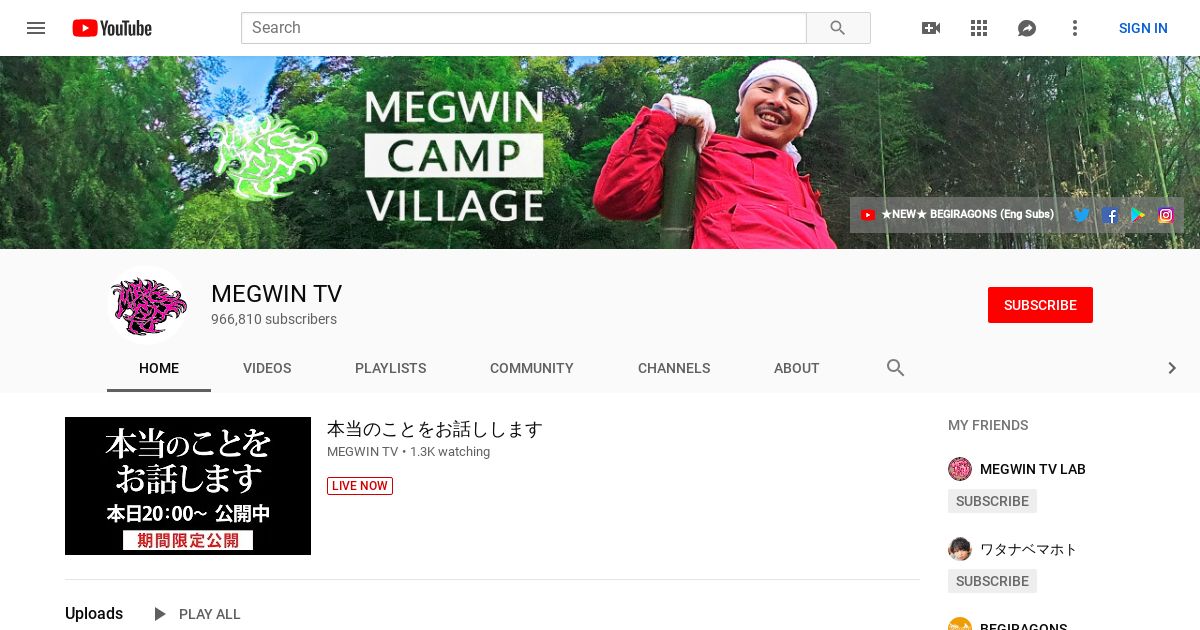Click the MEGWIN TV LAB avatar

(x=960, y=469)
